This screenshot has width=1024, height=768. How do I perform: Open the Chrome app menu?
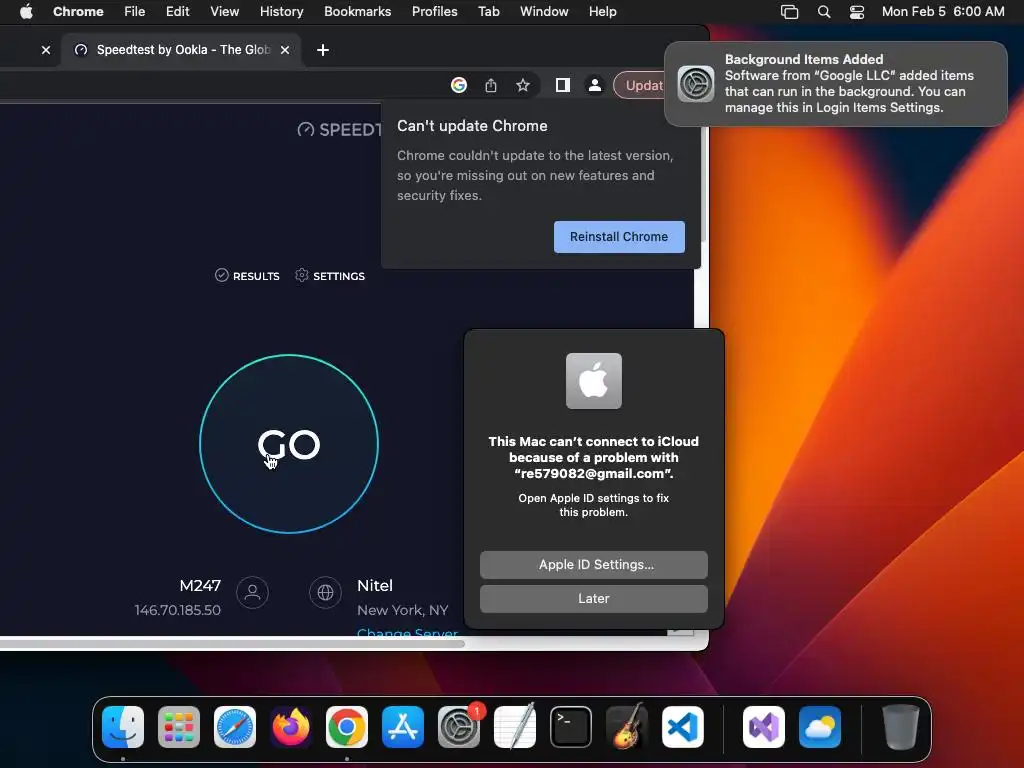(78, 12)
